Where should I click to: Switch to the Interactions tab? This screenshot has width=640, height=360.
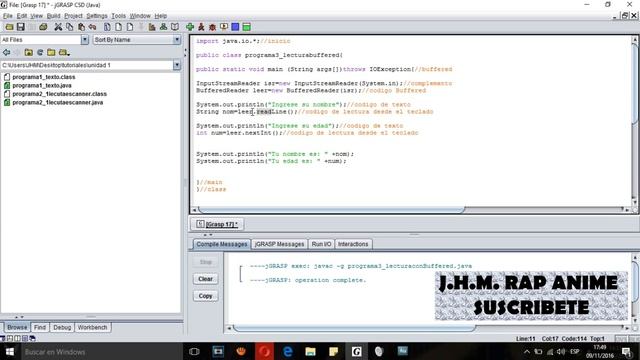(x=353, y=244)
